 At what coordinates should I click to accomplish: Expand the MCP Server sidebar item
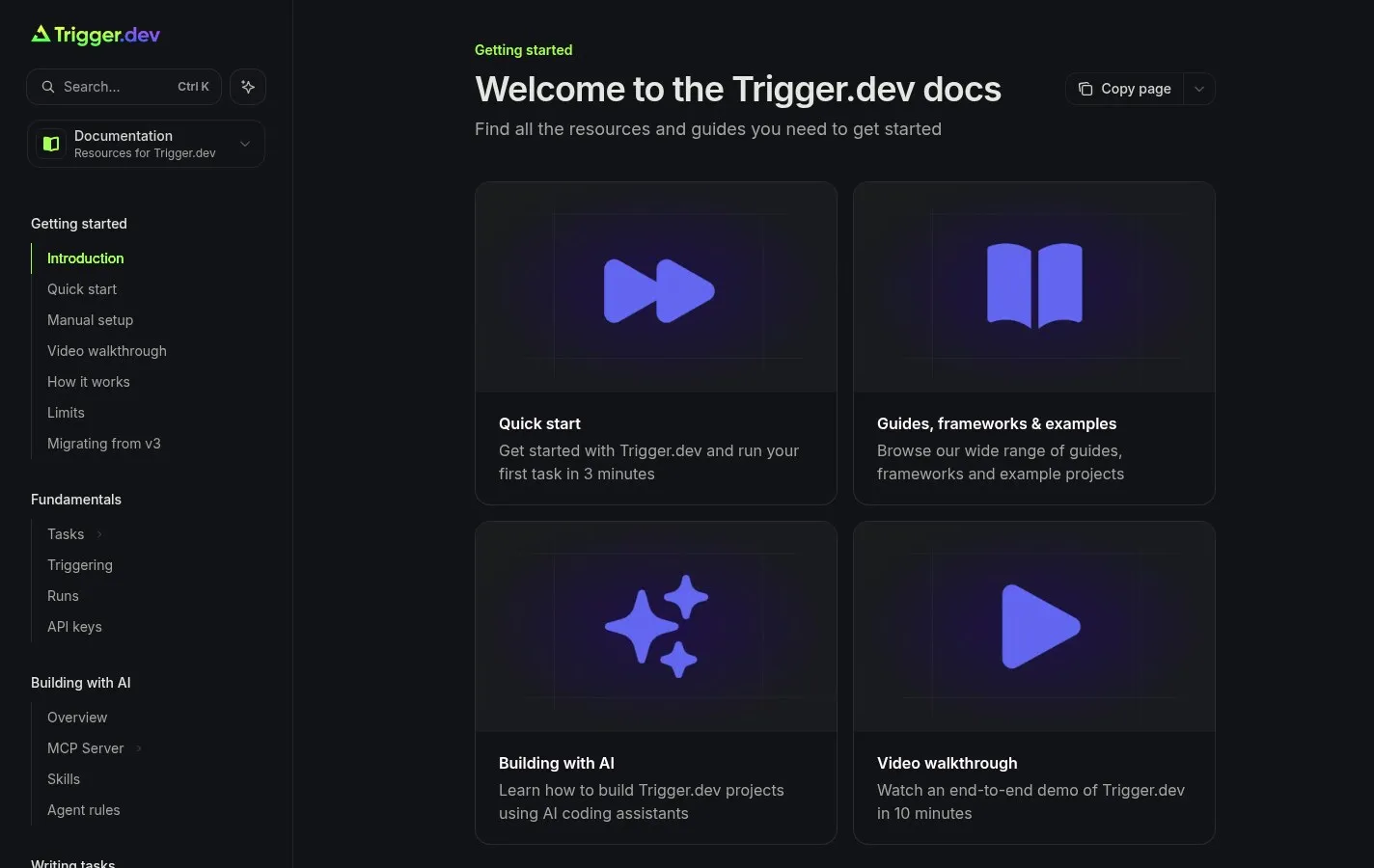[x=139, y=748]
